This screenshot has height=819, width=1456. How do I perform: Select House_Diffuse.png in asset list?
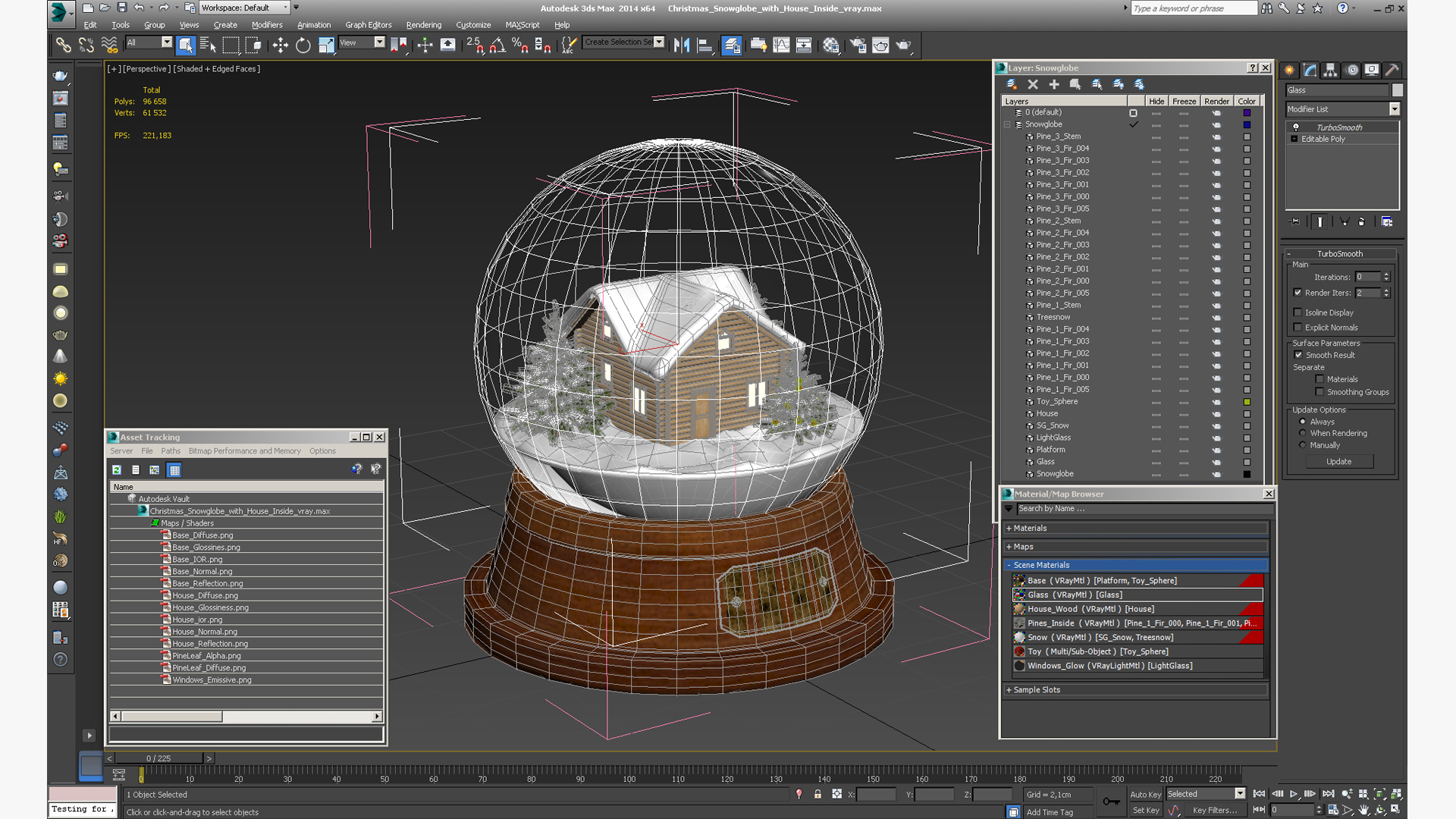click(205, 595)
